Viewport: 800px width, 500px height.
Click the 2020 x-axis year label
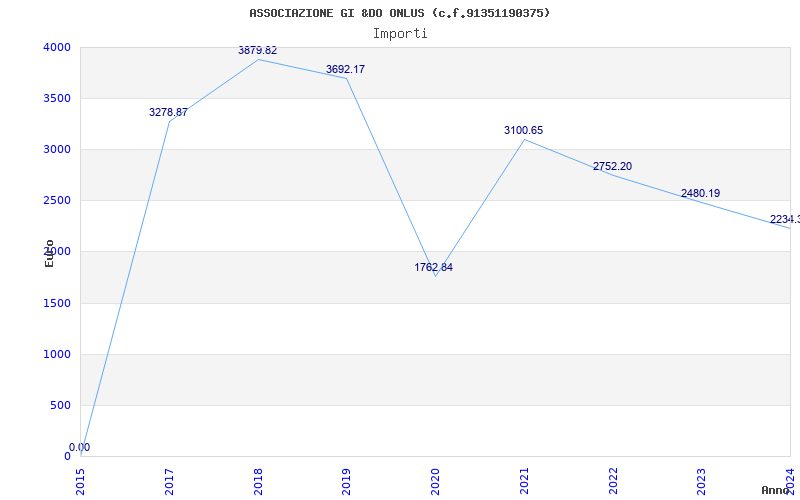[435, 481]
